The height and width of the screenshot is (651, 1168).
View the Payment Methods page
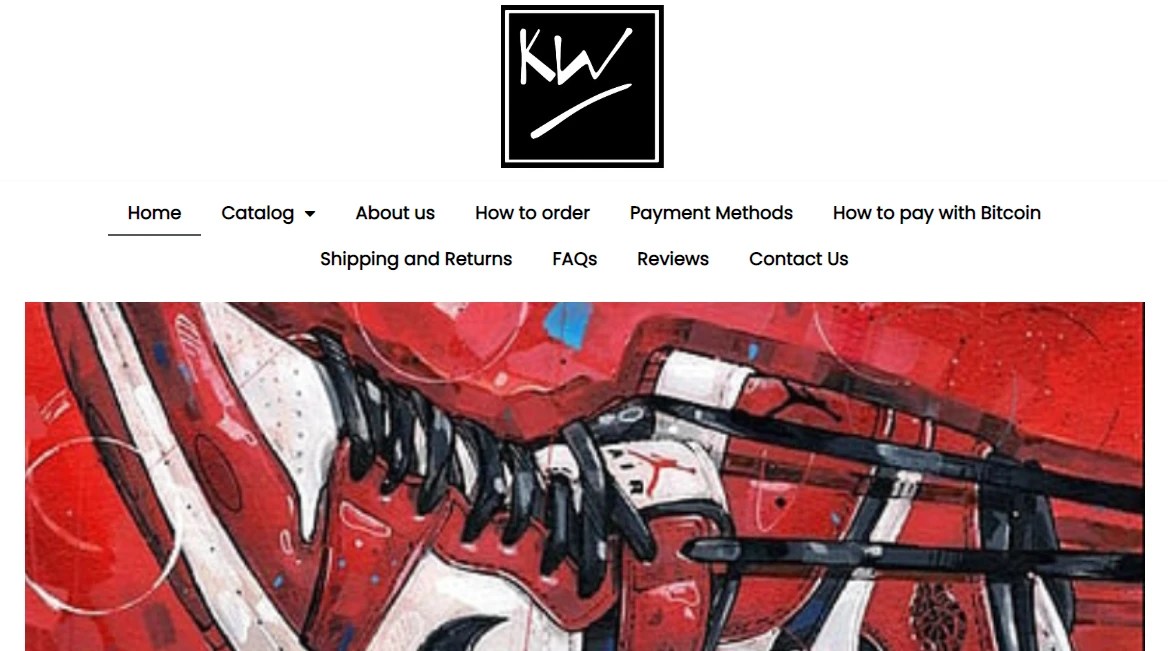711,213
